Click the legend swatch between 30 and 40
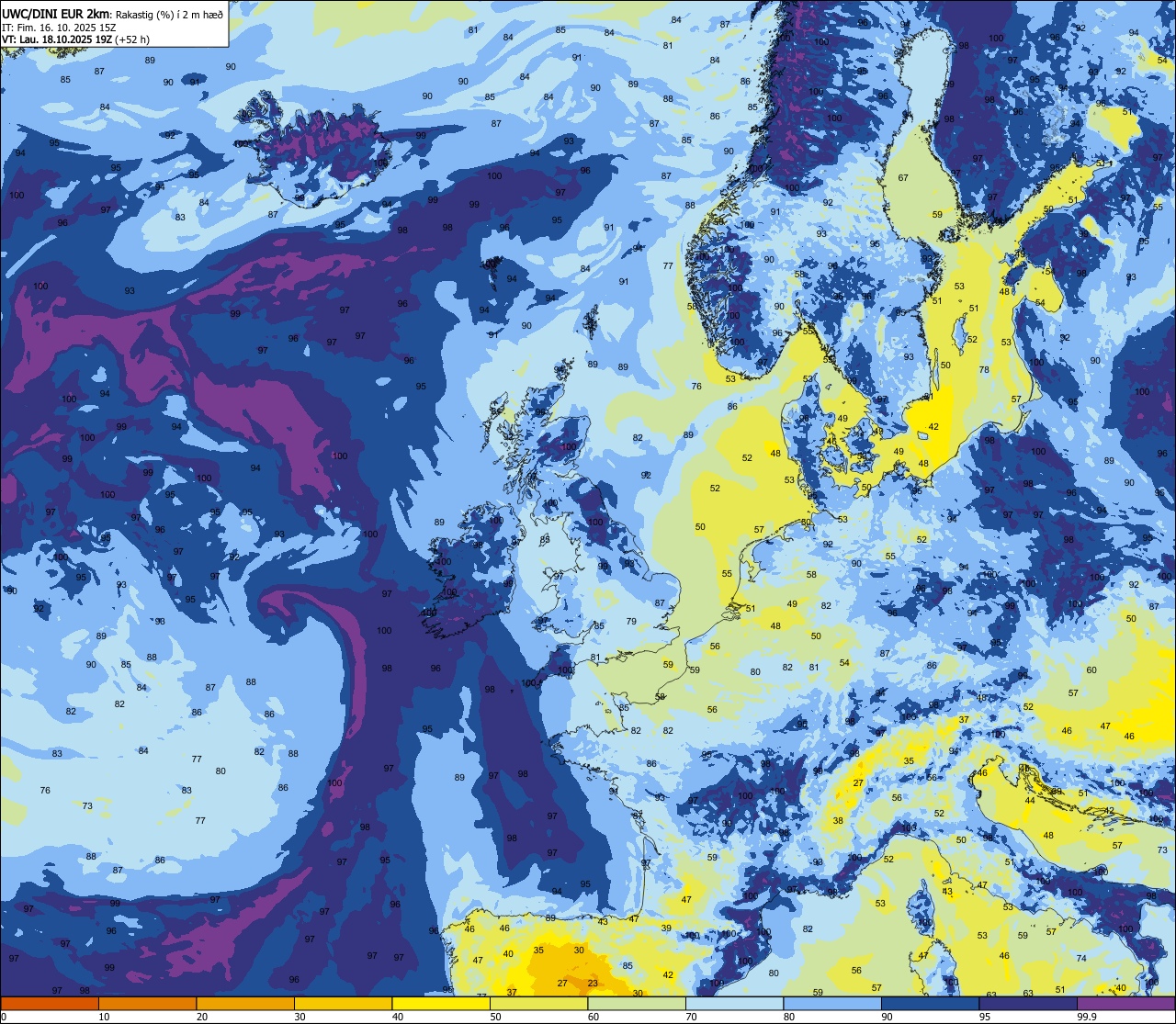The width and height of the screenshot is (1176, 1024). coord(343,1003)
